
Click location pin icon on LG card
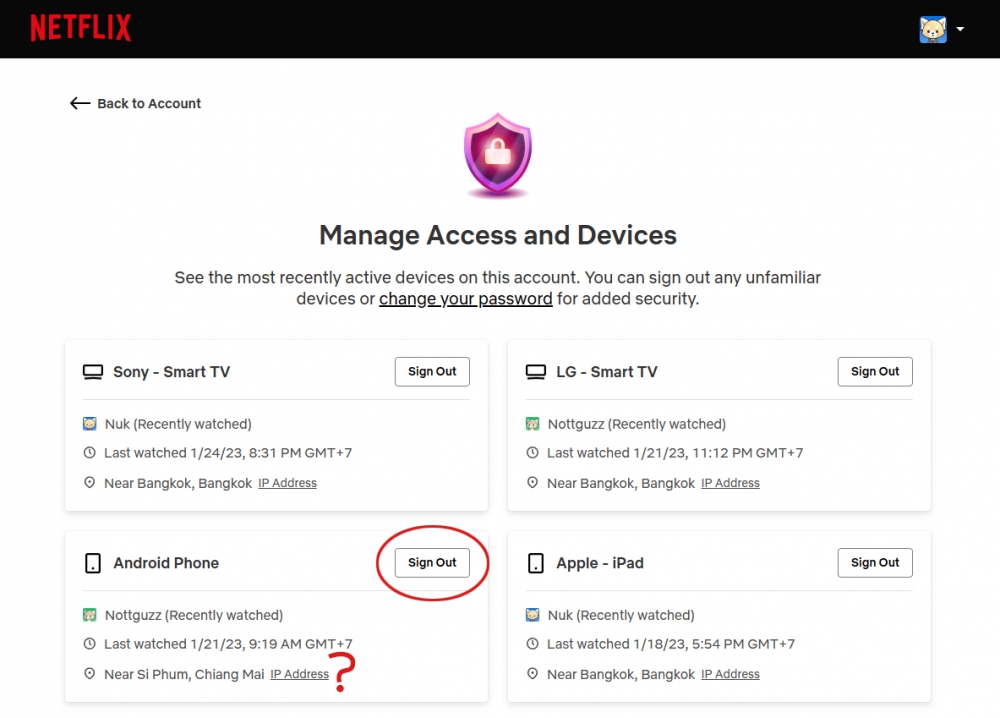pos(533,483)
